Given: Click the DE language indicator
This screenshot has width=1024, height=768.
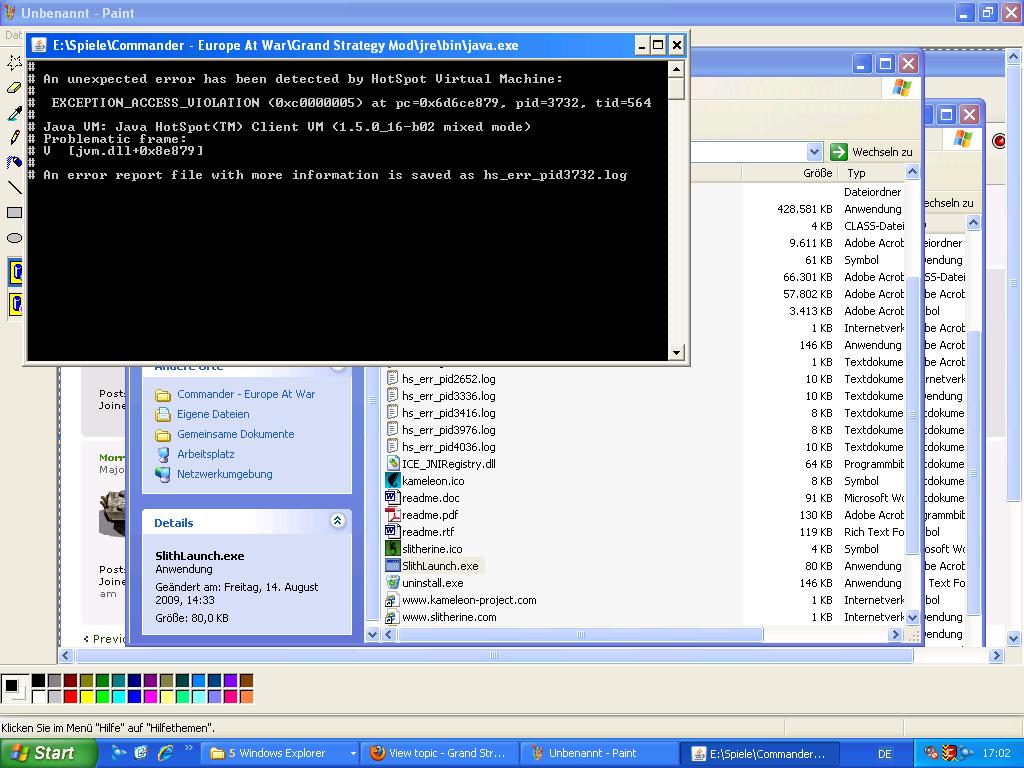Looking at the screenshot, I should click(x=884, y=754).
